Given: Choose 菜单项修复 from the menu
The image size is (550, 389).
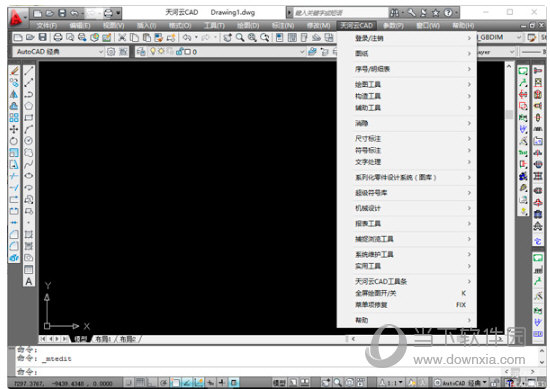Looking at the screenshot, I should pyautogui.click(x=407, y=305).
